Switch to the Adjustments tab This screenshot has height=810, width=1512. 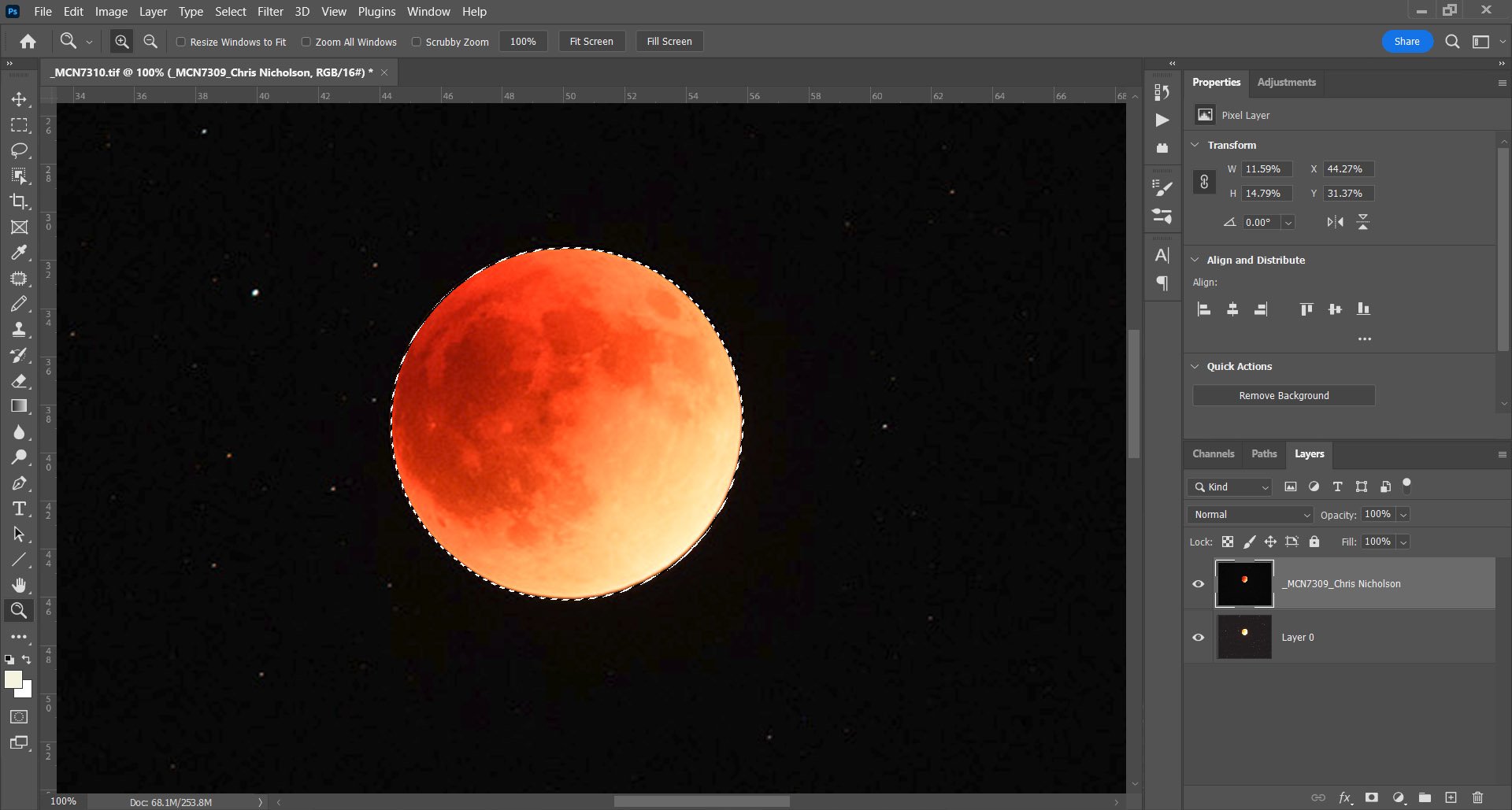pyautogui.click(x=1286, y=82)
